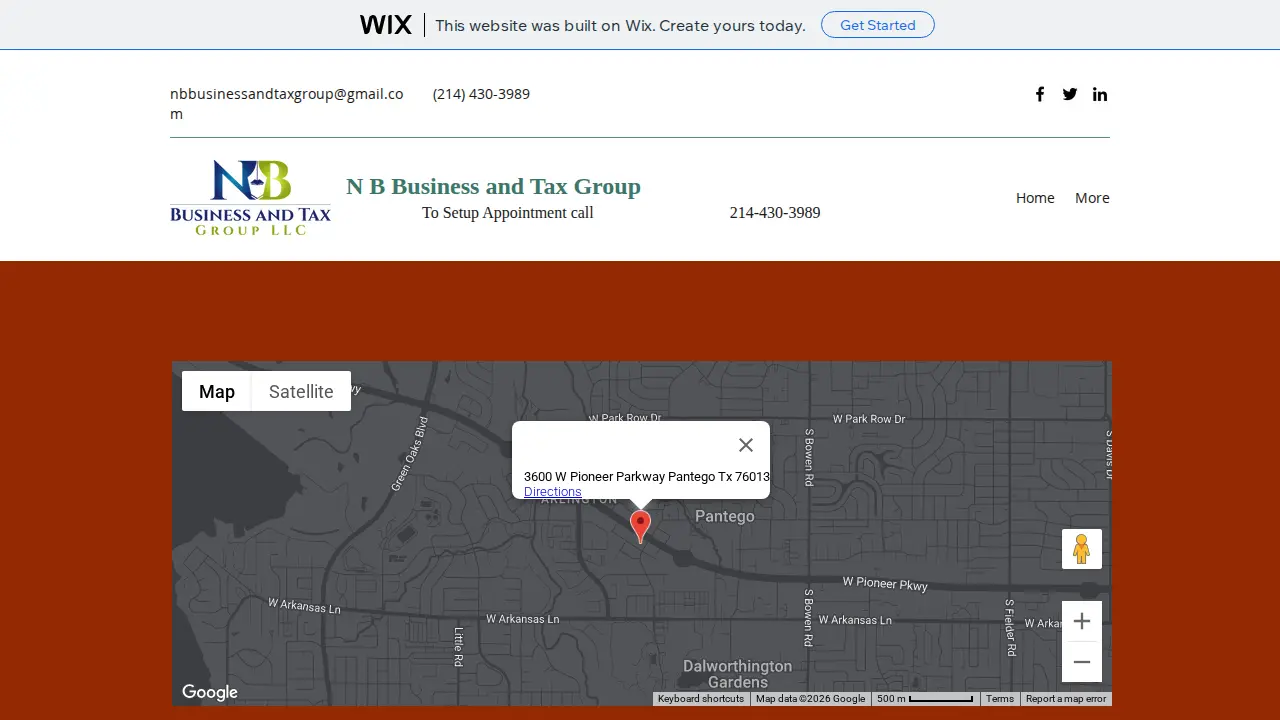Open the Twitter social icon
Viewport: 1280px width, 720px height.
(x=1070, y=94)
